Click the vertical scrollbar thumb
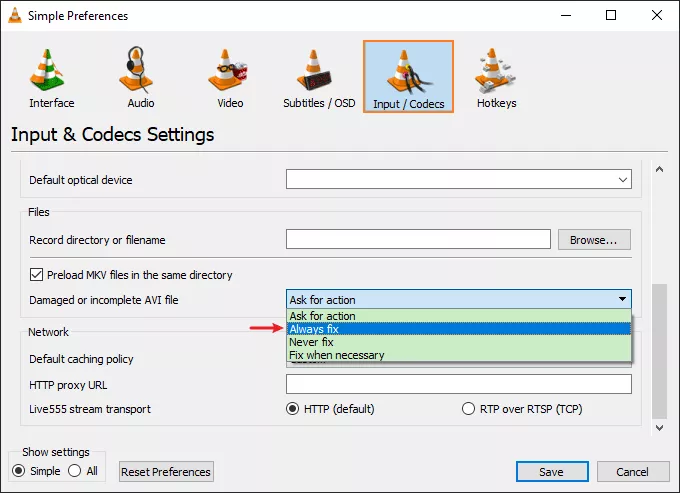This screenshot has height=493, width=680. 659,351
